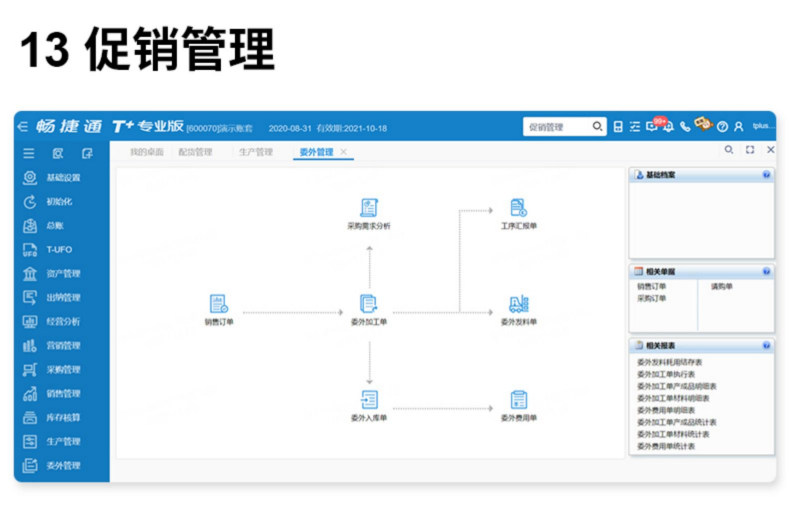Toggle the hamburger menu in the sidebar
Image resolution: width=790 pixels, height=507 pixels.
[29, 153]
